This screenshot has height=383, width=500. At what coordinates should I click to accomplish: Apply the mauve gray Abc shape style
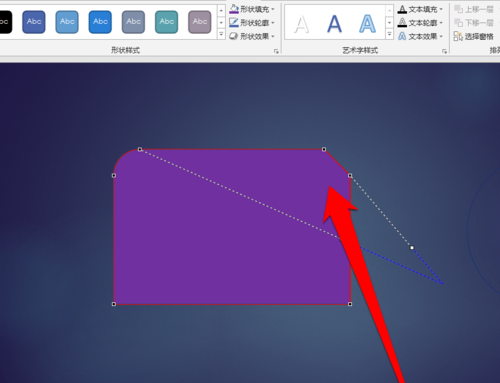coord(200,22)
